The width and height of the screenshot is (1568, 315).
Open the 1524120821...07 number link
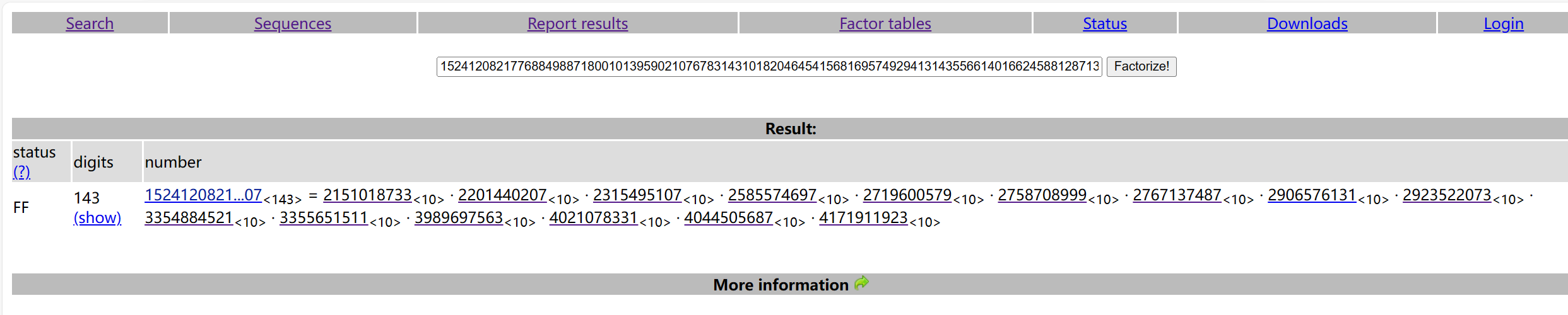pos(203,195)
